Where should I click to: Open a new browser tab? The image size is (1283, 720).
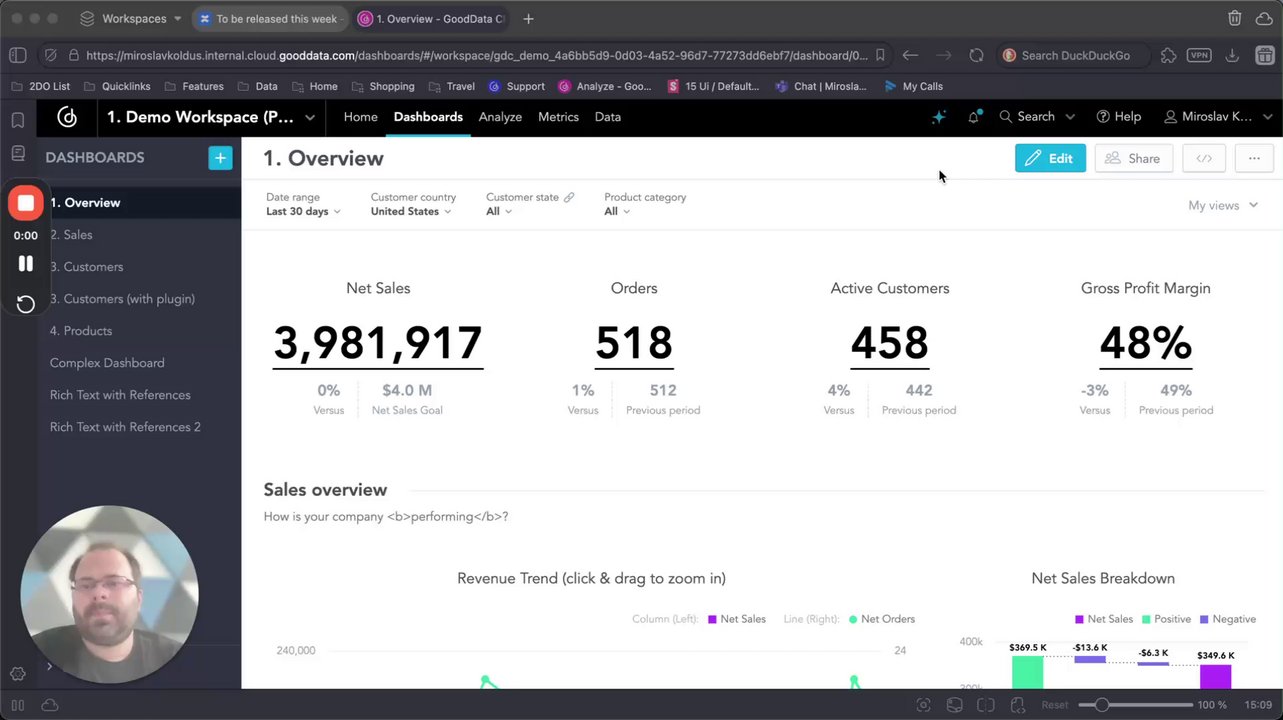(x=528, y=18)
